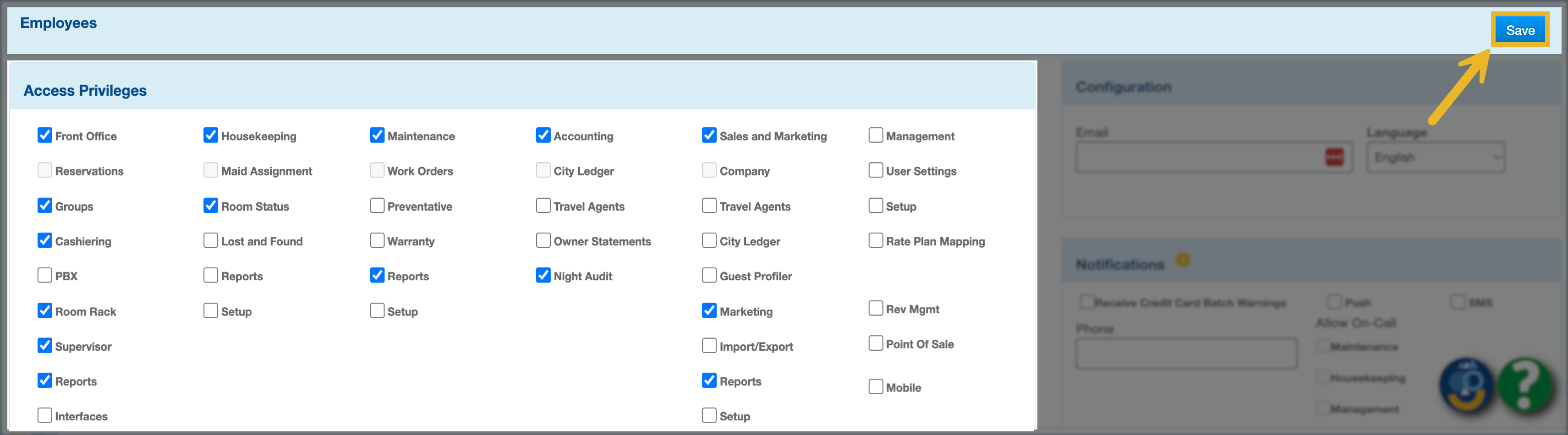Click the red icon inside Email field

(1334, 158)
